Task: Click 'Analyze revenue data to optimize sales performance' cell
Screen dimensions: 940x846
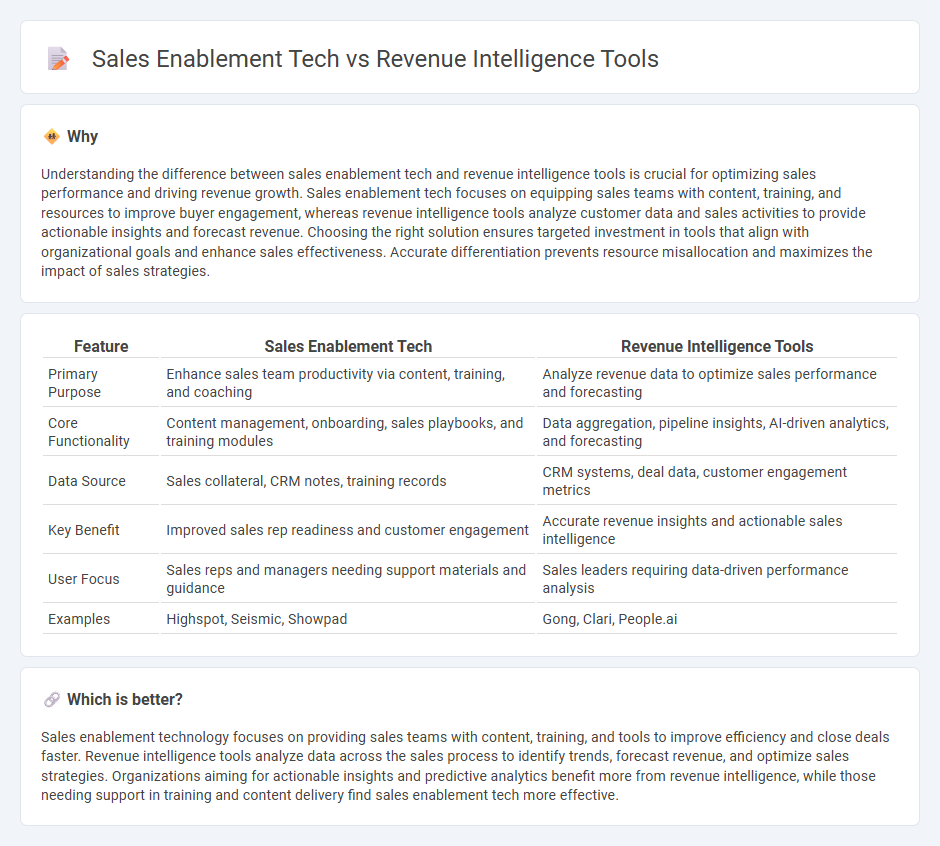Action: pyautogui.click(x=717, y=383)
